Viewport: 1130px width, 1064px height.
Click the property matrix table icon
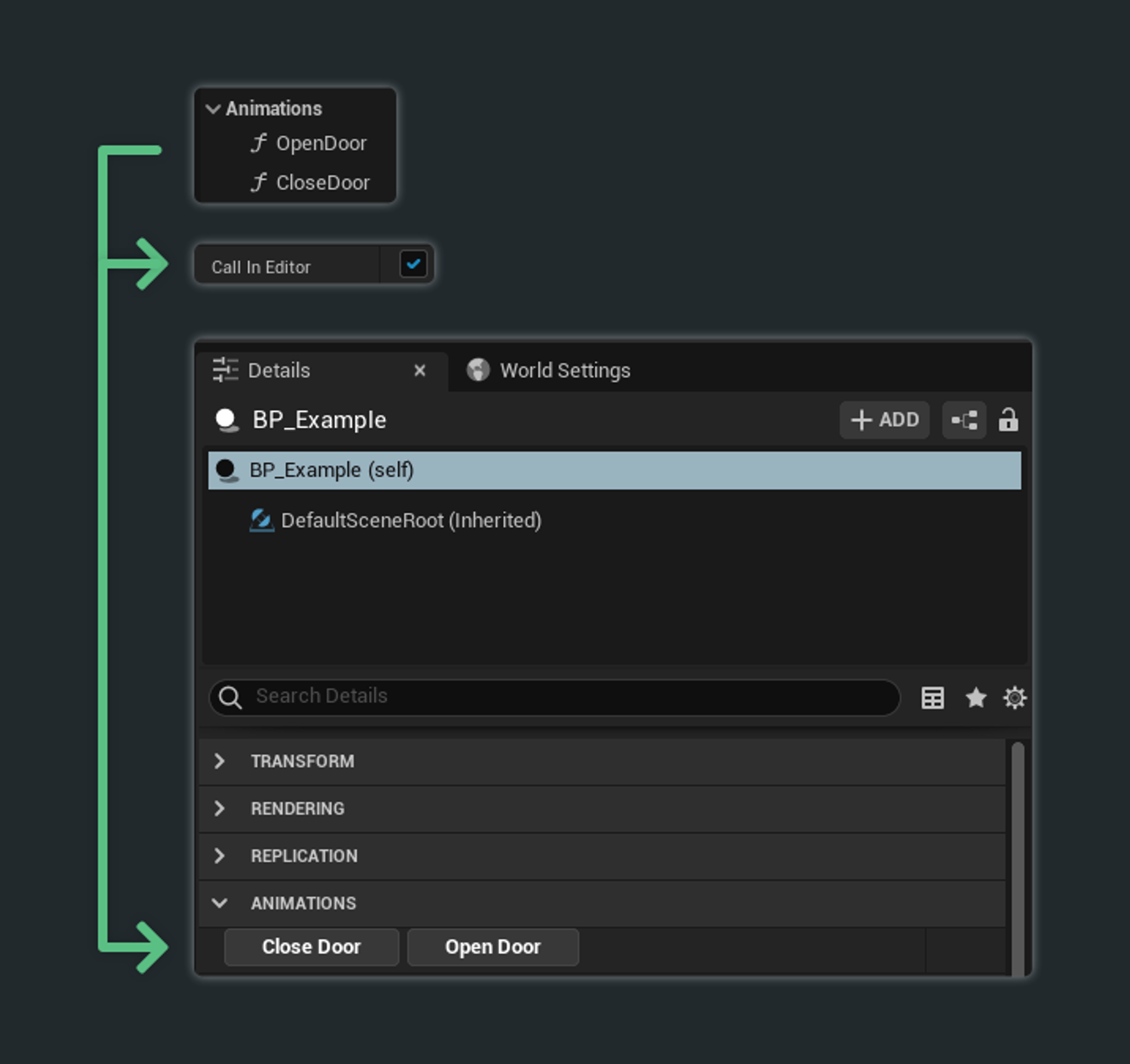point(932,697)
